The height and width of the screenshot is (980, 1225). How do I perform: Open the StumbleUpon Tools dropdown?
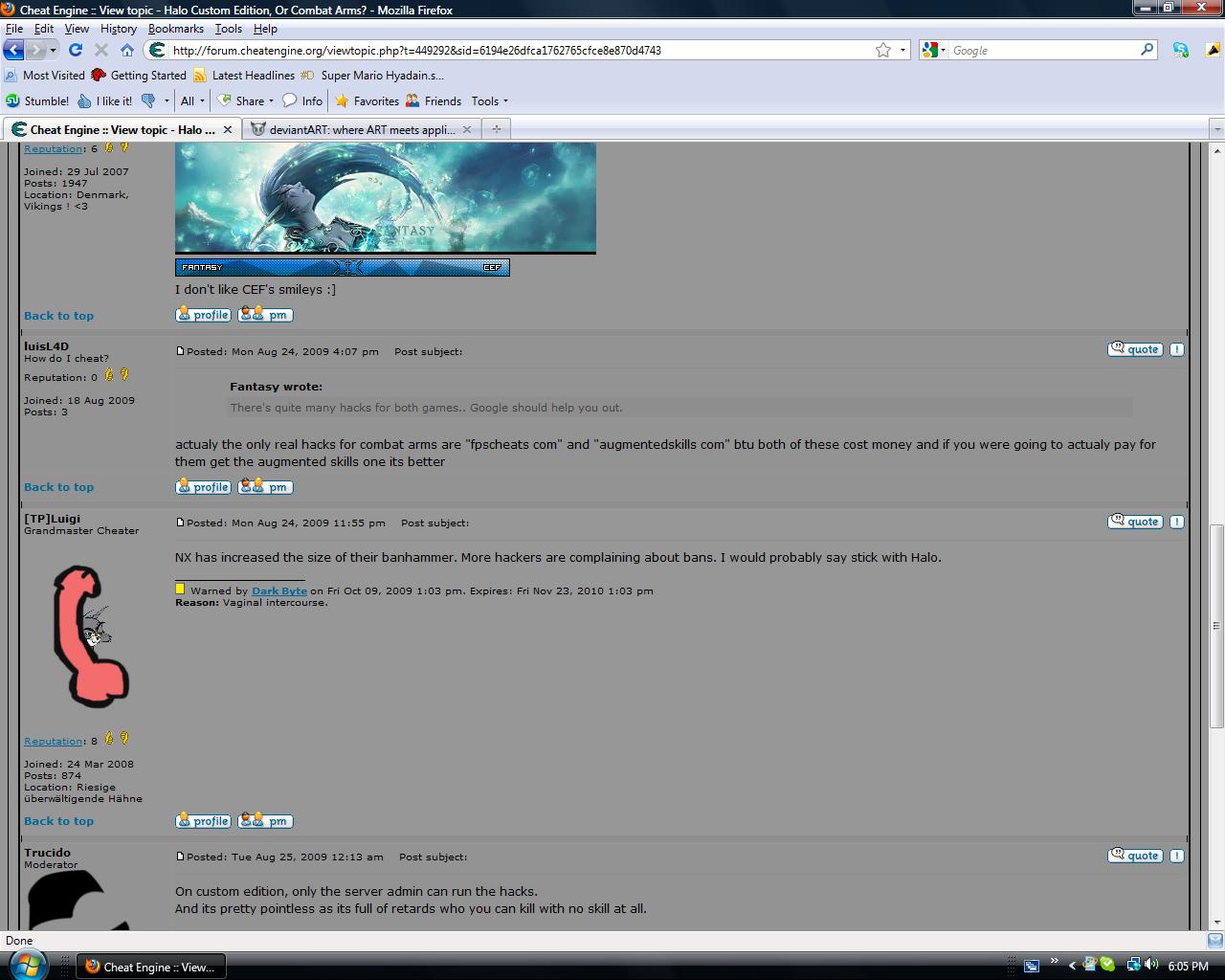click(490, 100)
